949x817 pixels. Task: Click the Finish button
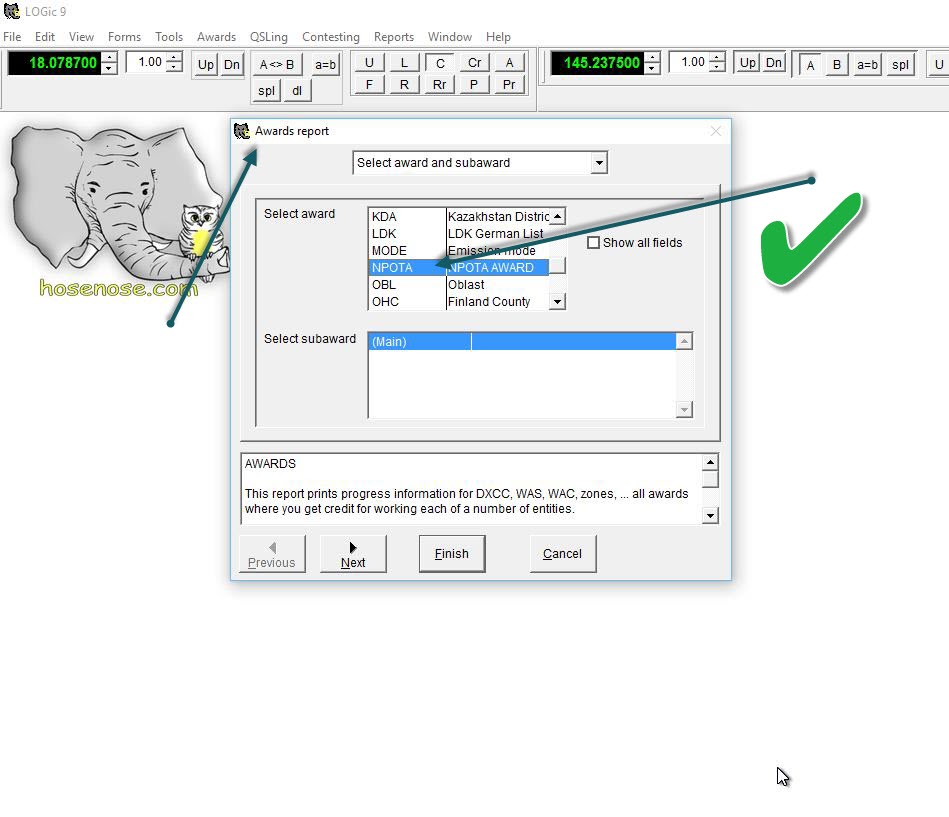(x=452, y=554)
